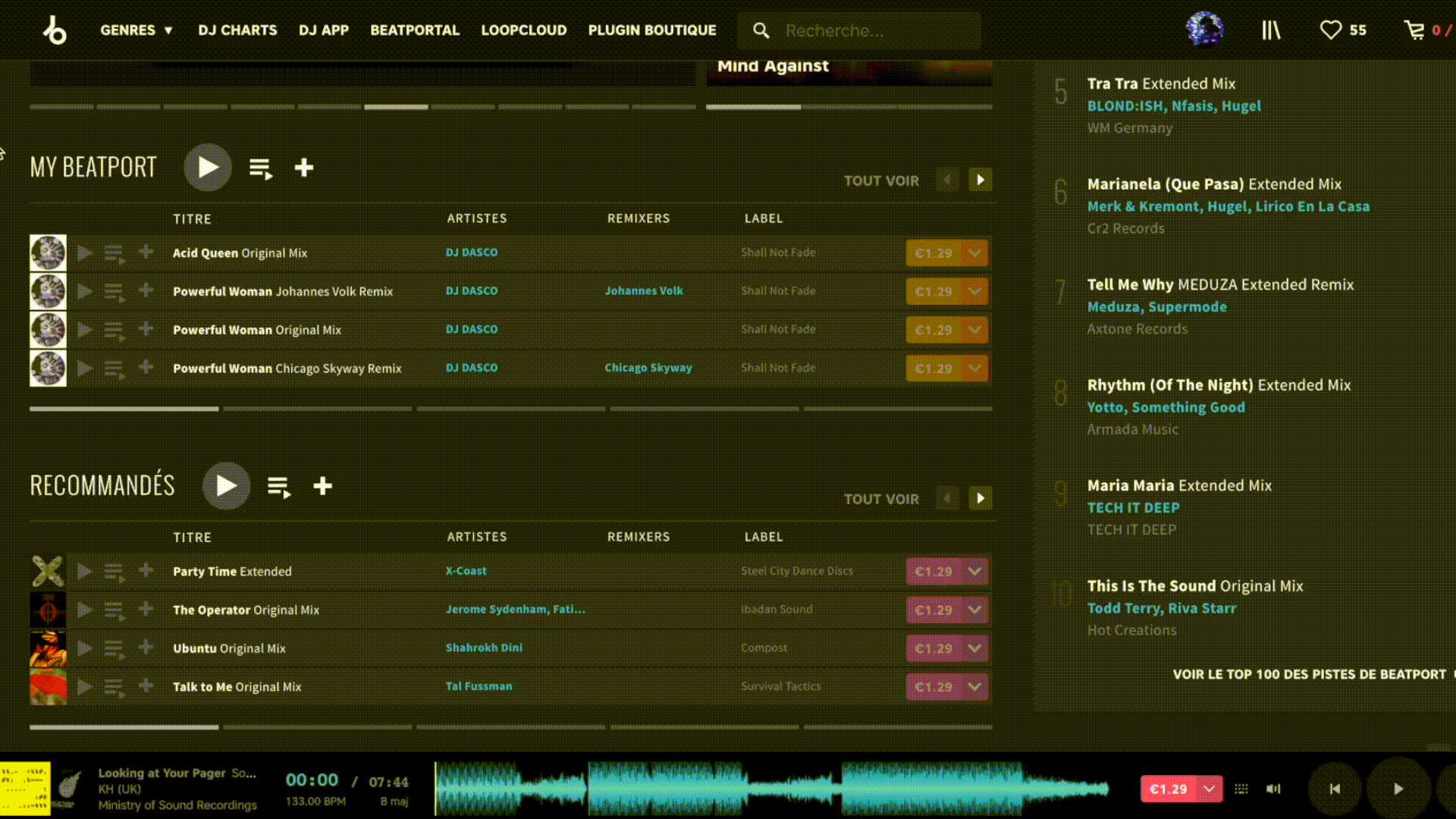This screenshot has width=1456, height=819.
Task: Go to next Recommandés page
Action: click(x=980, y=498)
